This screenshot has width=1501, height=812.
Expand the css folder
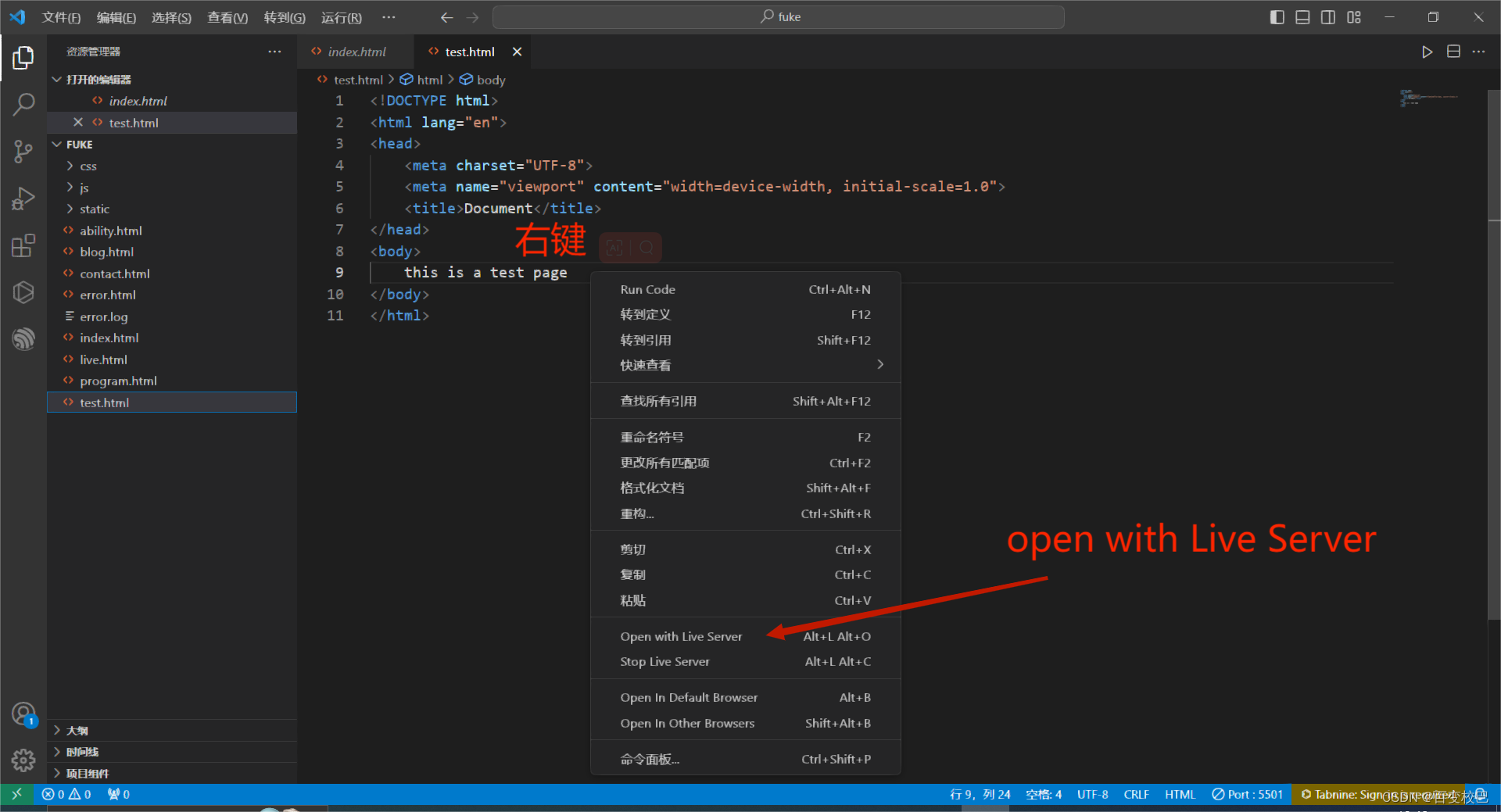(88, 166)
